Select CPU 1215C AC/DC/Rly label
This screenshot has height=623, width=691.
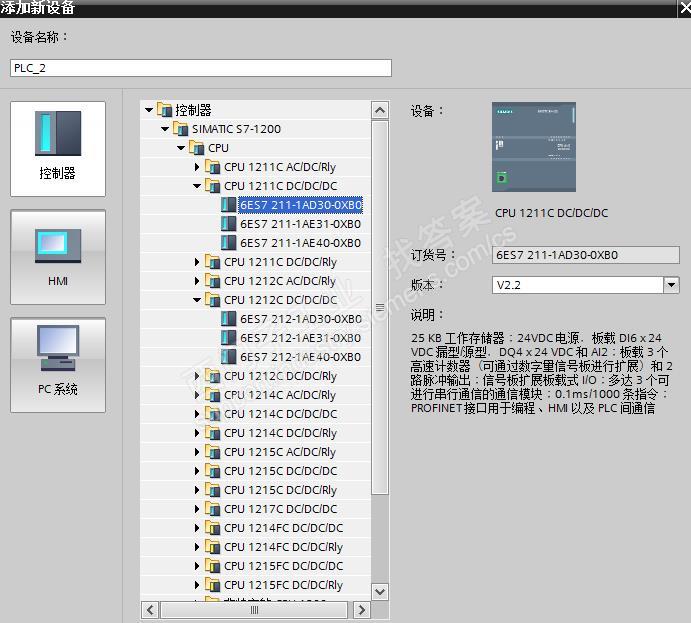(x=280, y=452)
